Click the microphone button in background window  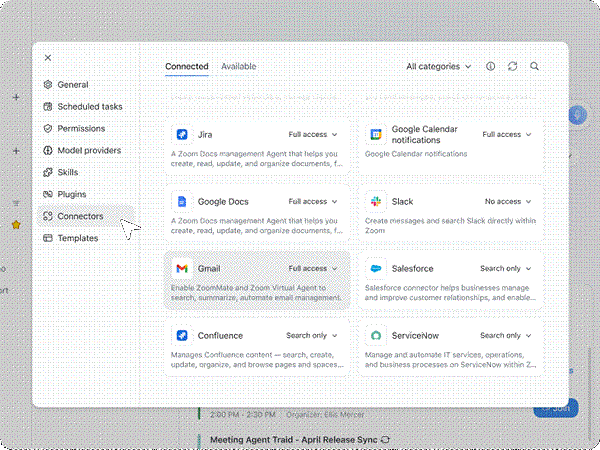tap(577, 115)
